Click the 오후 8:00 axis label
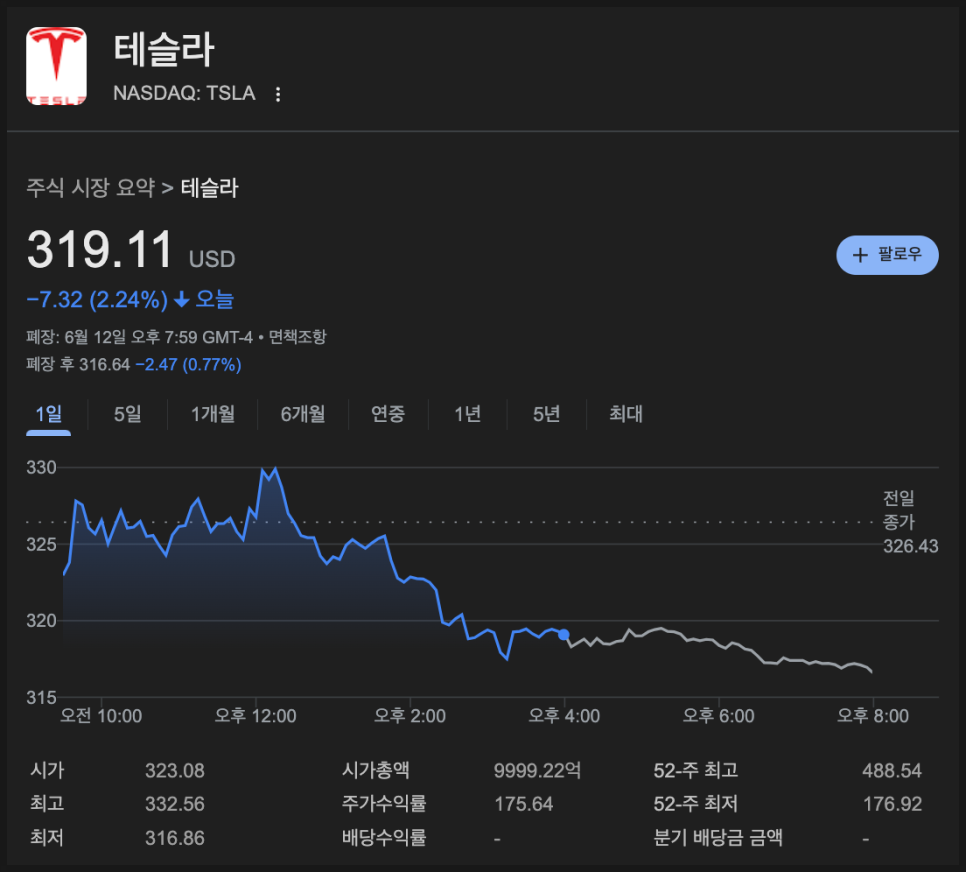 coord(872,715)
